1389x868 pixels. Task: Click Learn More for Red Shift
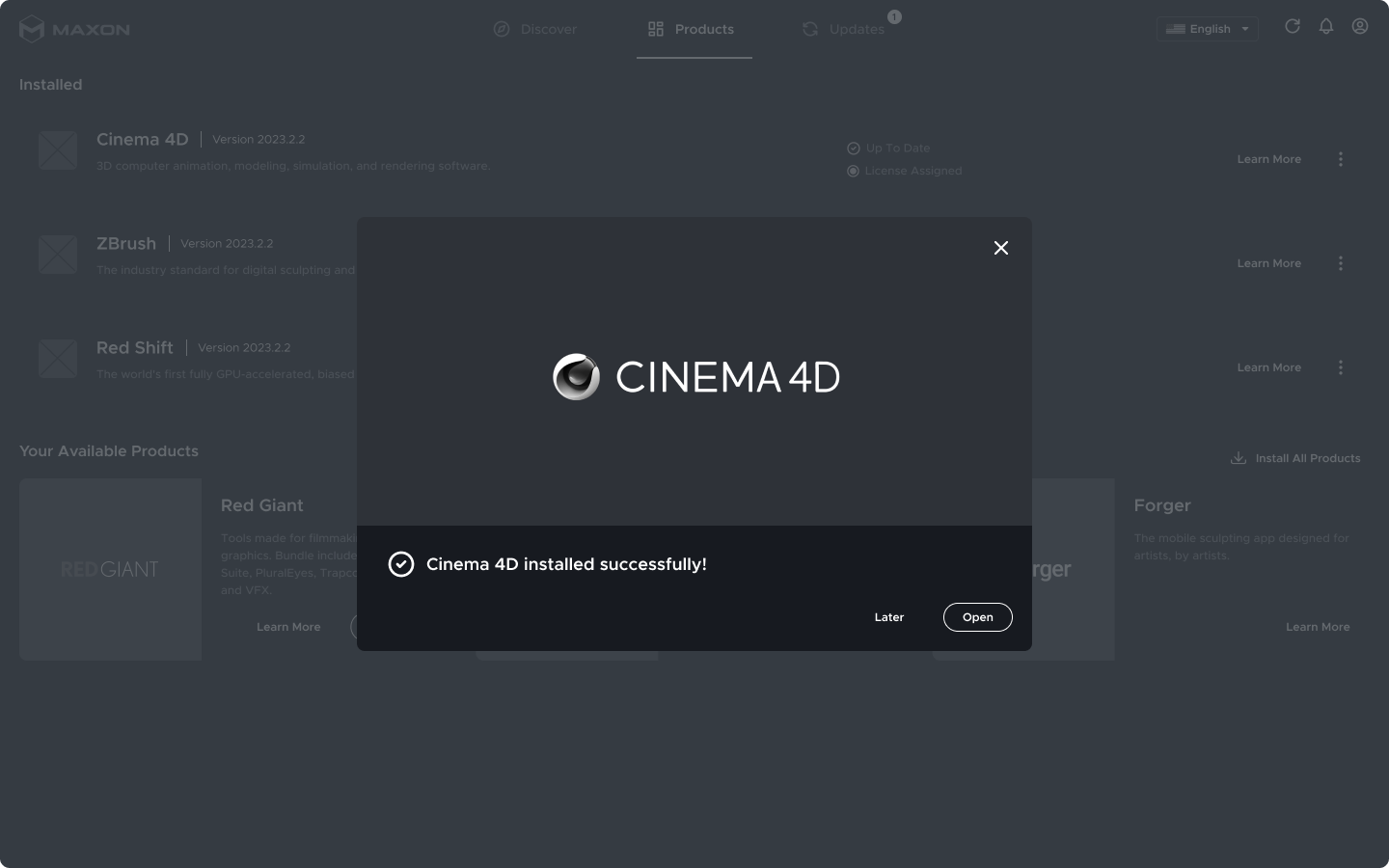(1269, 367)
